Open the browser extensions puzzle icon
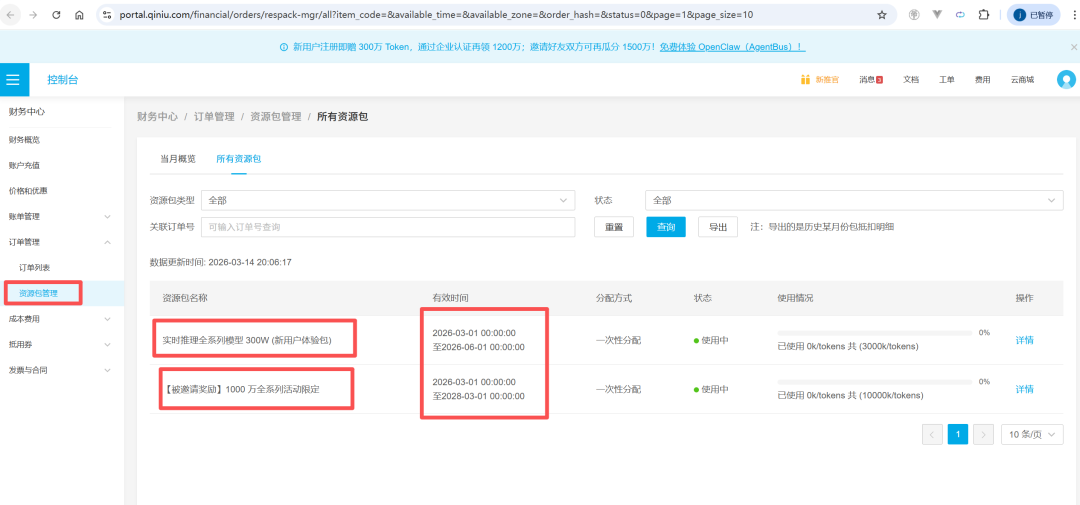Screen dimensions: 1080x505 [x=984, y=15]
